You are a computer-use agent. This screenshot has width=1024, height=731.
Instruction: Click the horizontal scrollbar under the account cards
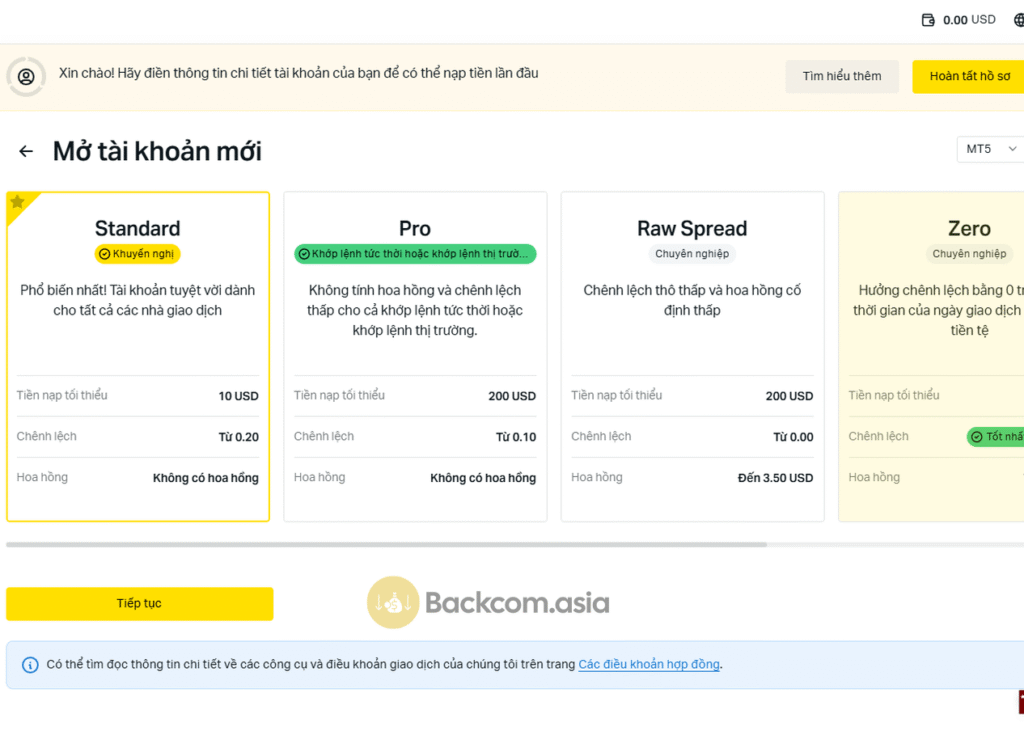coord(386,545)
